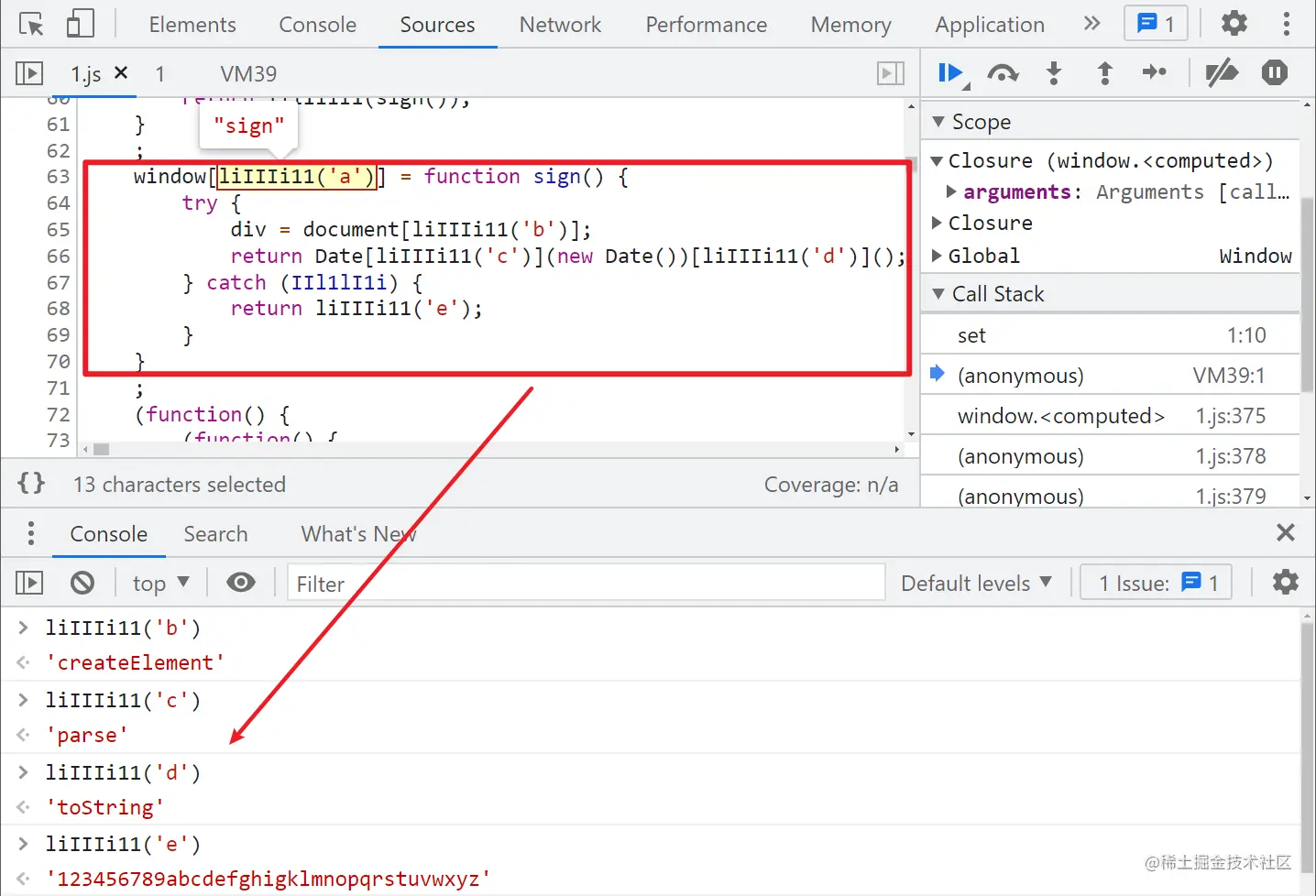
Task: Step over next function call
Action: pyautogui.click(x=1003, y=73)
